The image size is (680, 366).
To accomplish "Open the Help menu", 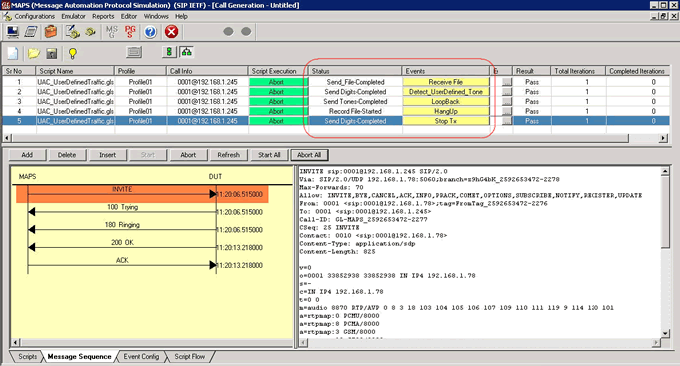I will click(181, 16).
